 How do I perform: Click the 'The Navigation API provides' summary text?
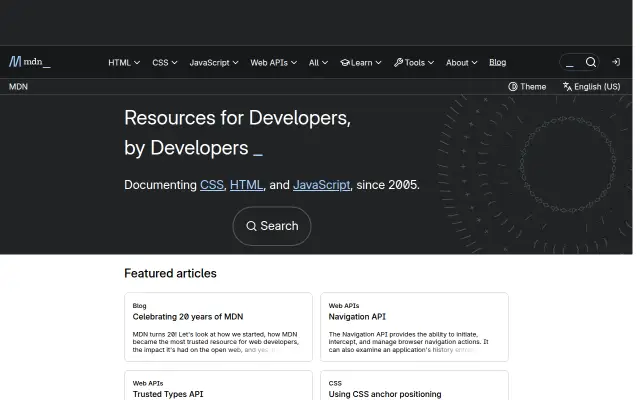click(408, 342)
